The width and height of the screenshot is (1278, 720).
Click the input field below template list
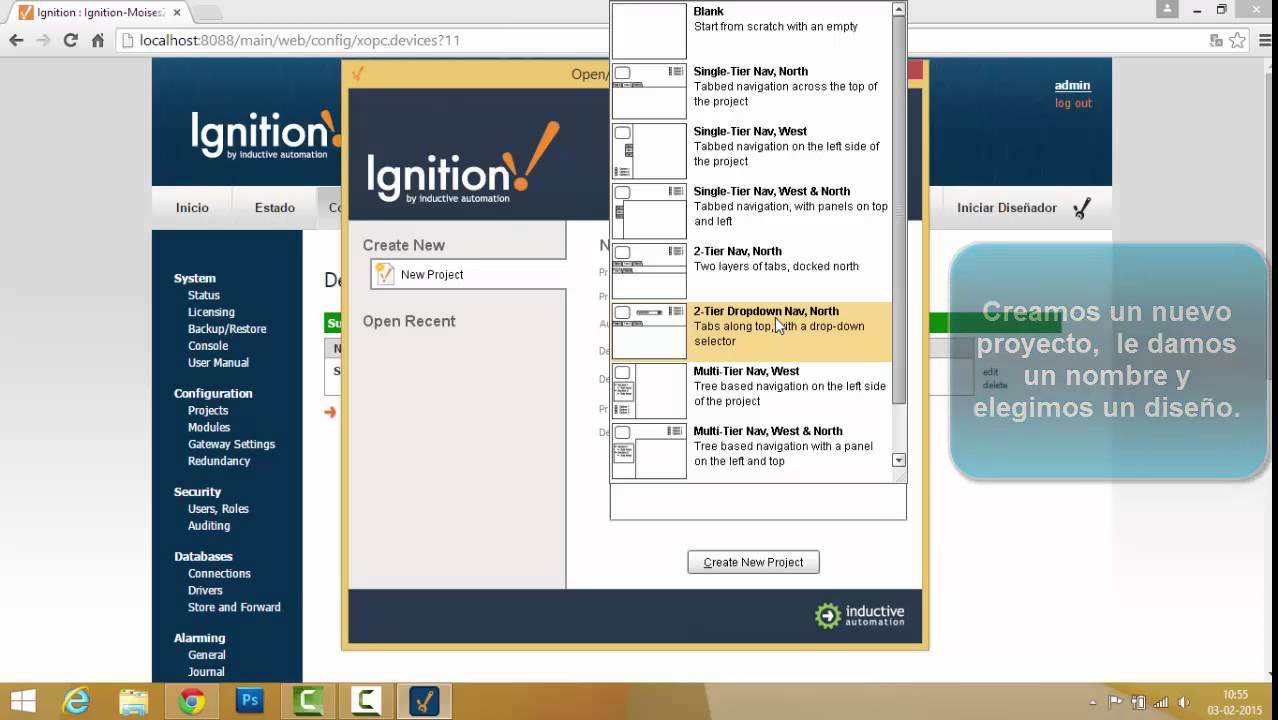[x=758, y=502]
